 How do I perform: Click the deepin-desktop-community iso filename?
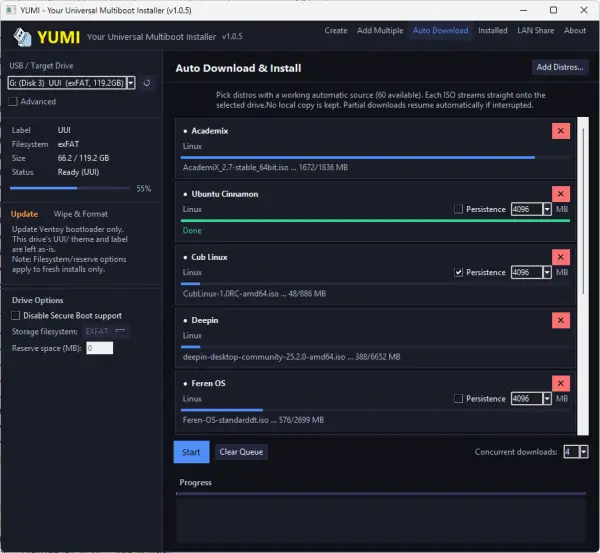pos(264,357)
